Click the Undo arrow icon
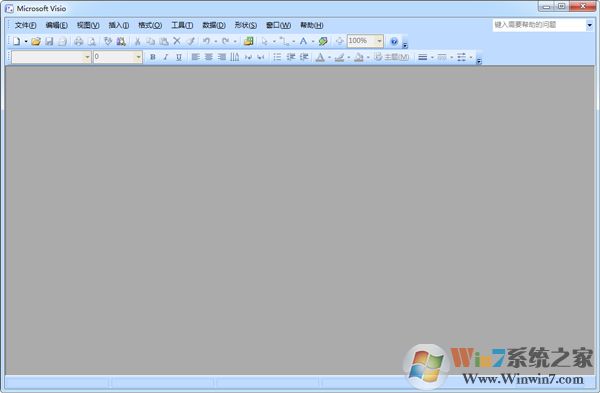600x393 pixels. click(x=207, y=41)
